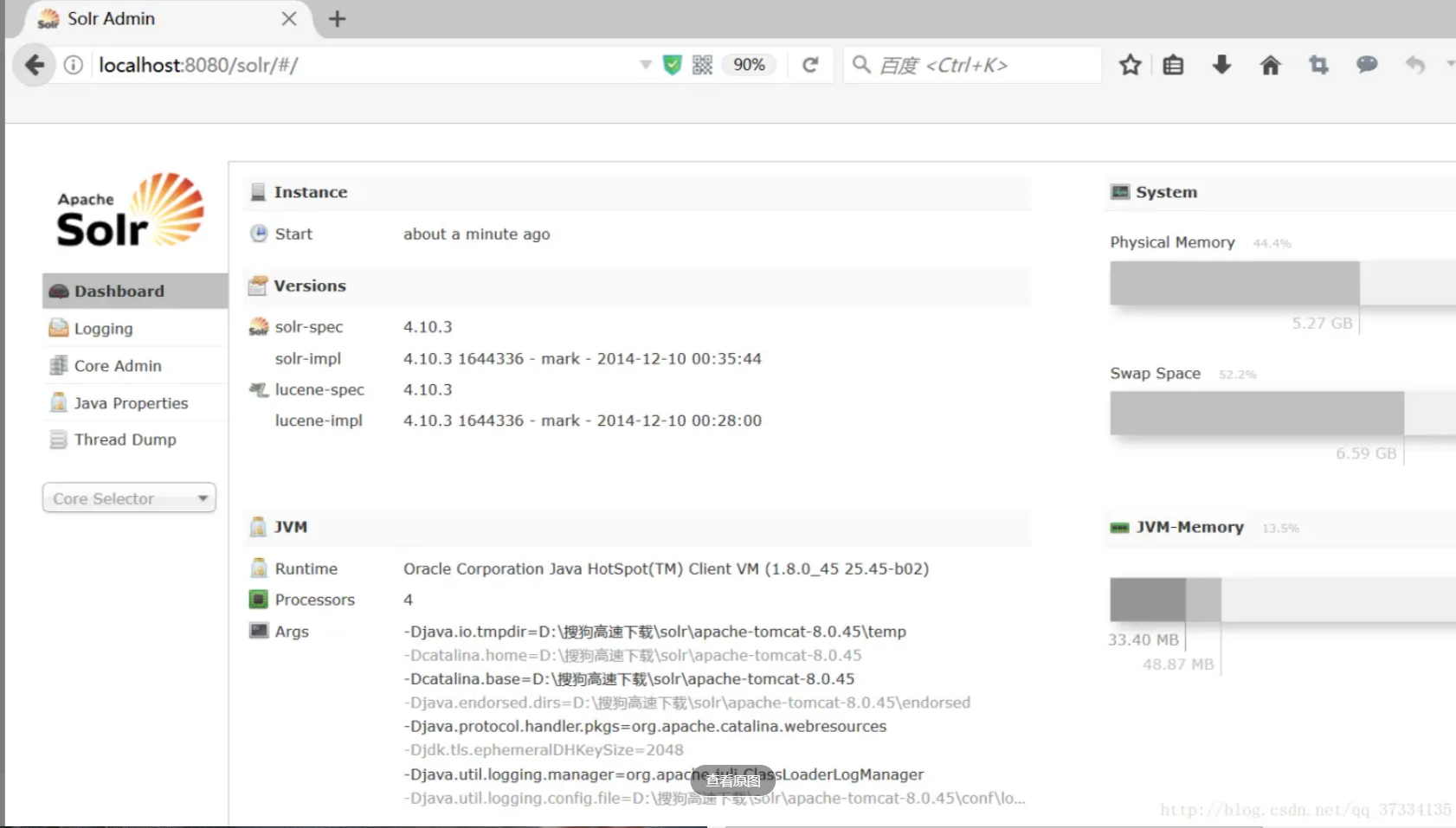Click the Instance panel icon
This screenshot has height=828, width=1456.
pyautogui.click(x=257, y=191)
